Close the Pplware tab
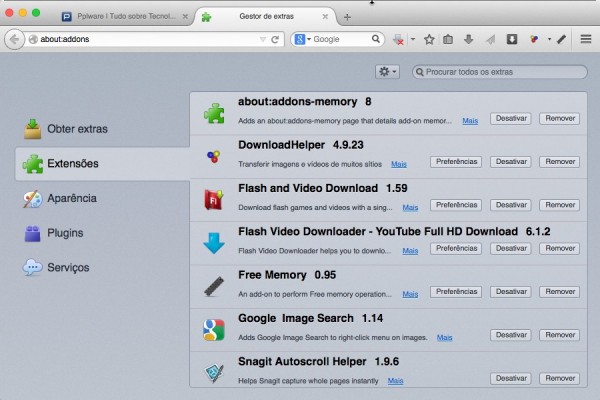600x400 pixels. [x=185, y=16]
